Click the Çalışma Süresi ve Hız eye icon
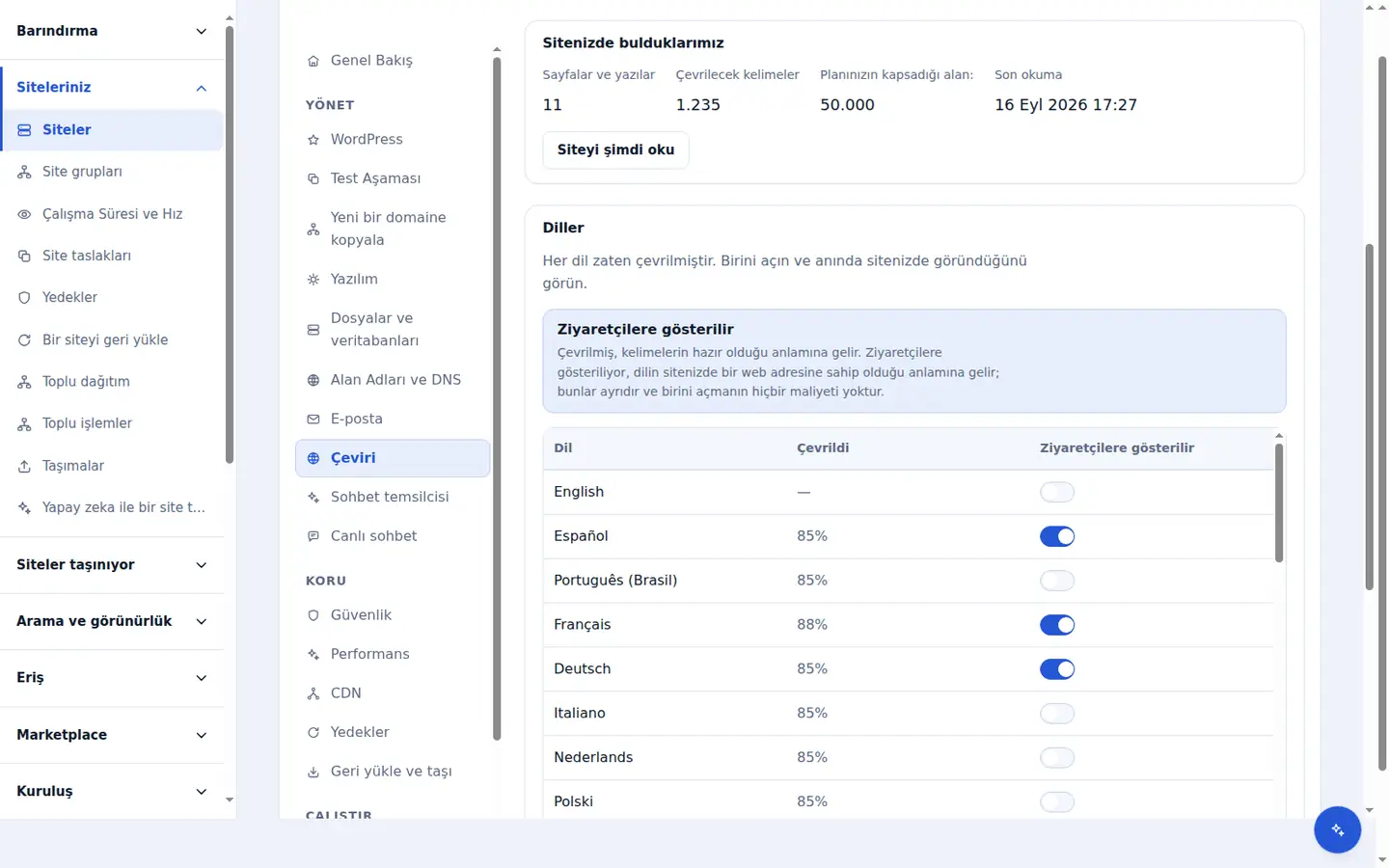 click(x=24, y=214)
